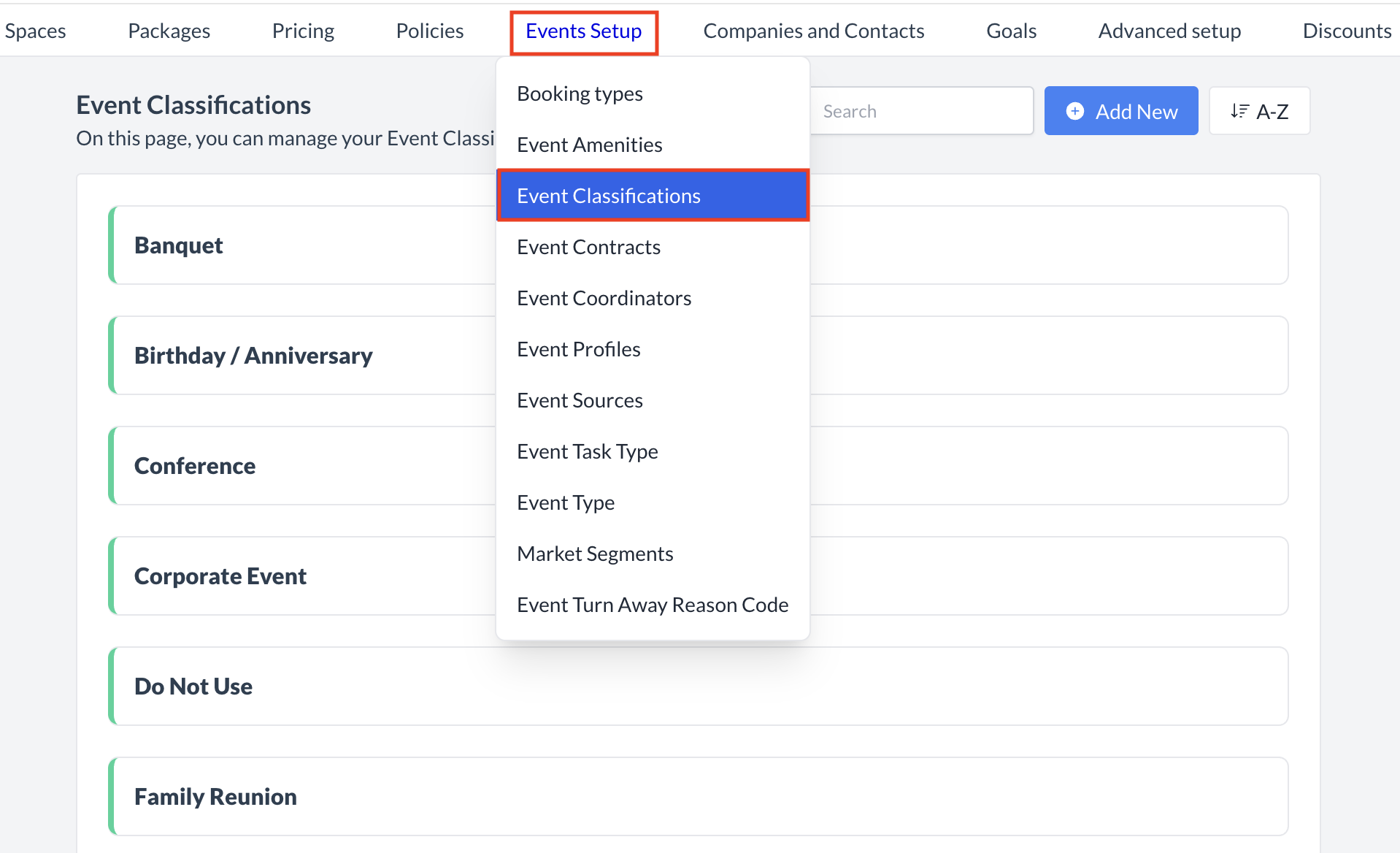Go to Event Coordinators
Viewport: 1400px width, 853px height.
point(604,298)
